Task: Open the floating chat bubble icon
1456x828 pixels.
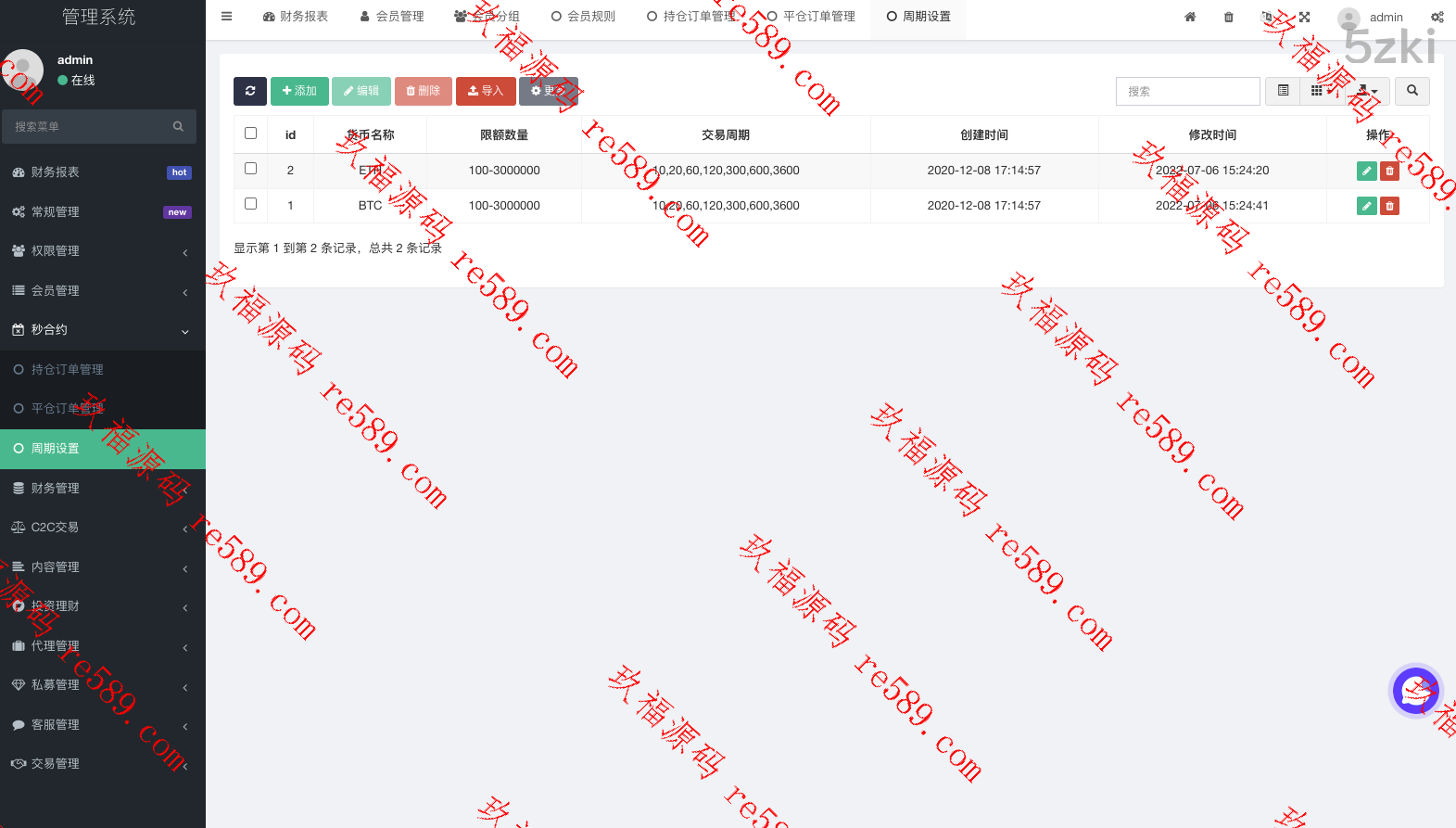Action: pos(1415,691)
